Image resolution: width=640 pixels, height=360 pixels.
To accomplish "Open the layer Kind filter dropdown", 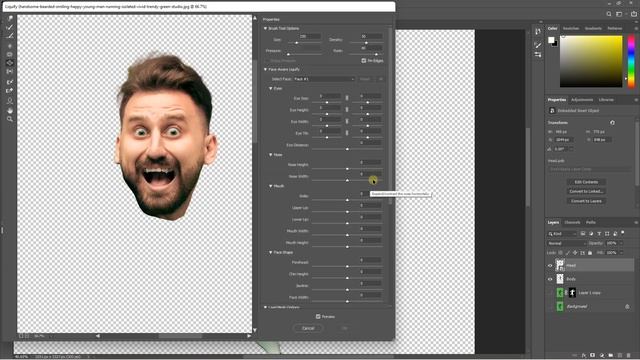I will tap(562, 234).
